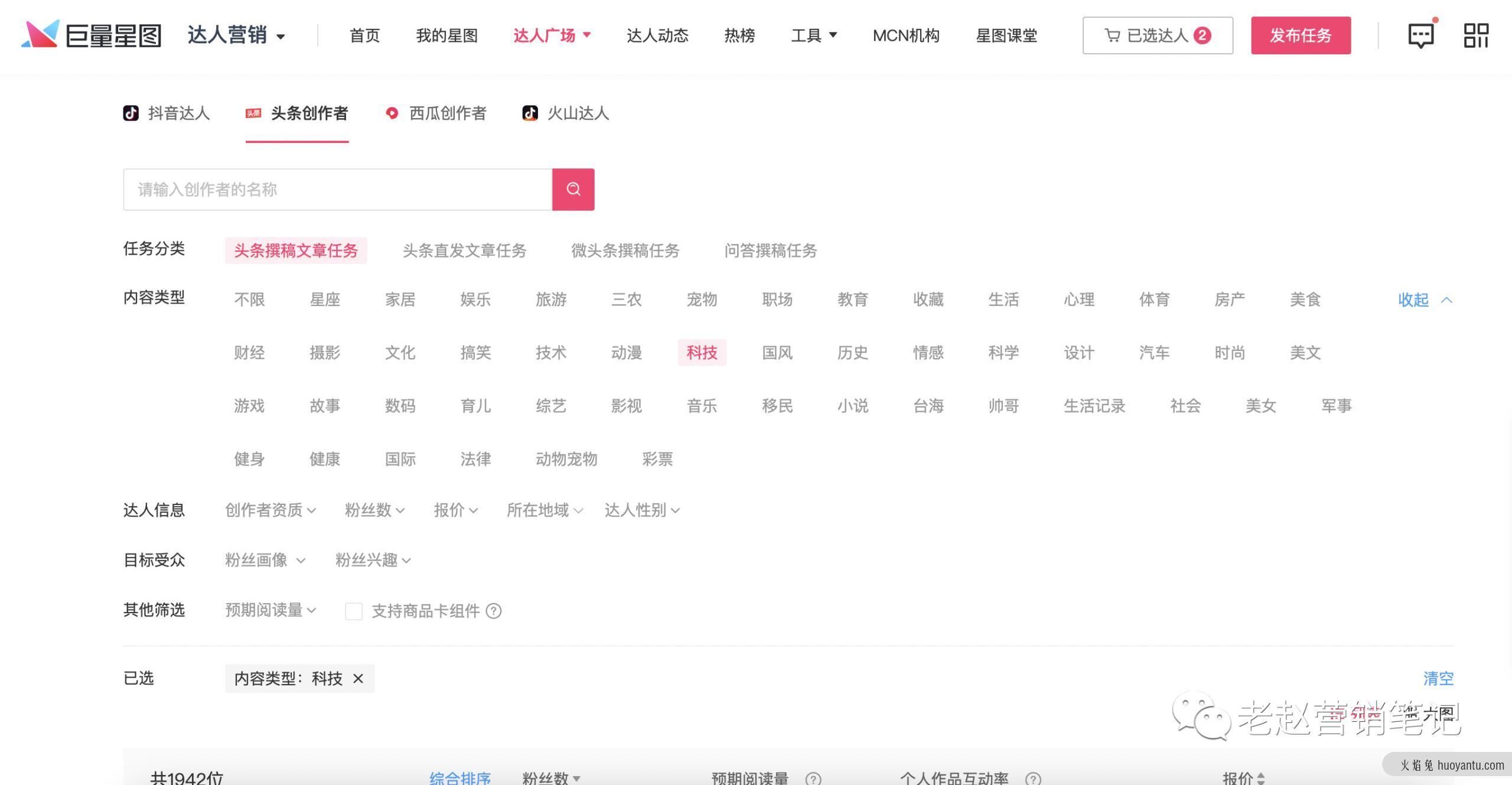Sort results by 粉丝数 column
This screenshot has width=1512, height=785.
(x=552, y=778)
